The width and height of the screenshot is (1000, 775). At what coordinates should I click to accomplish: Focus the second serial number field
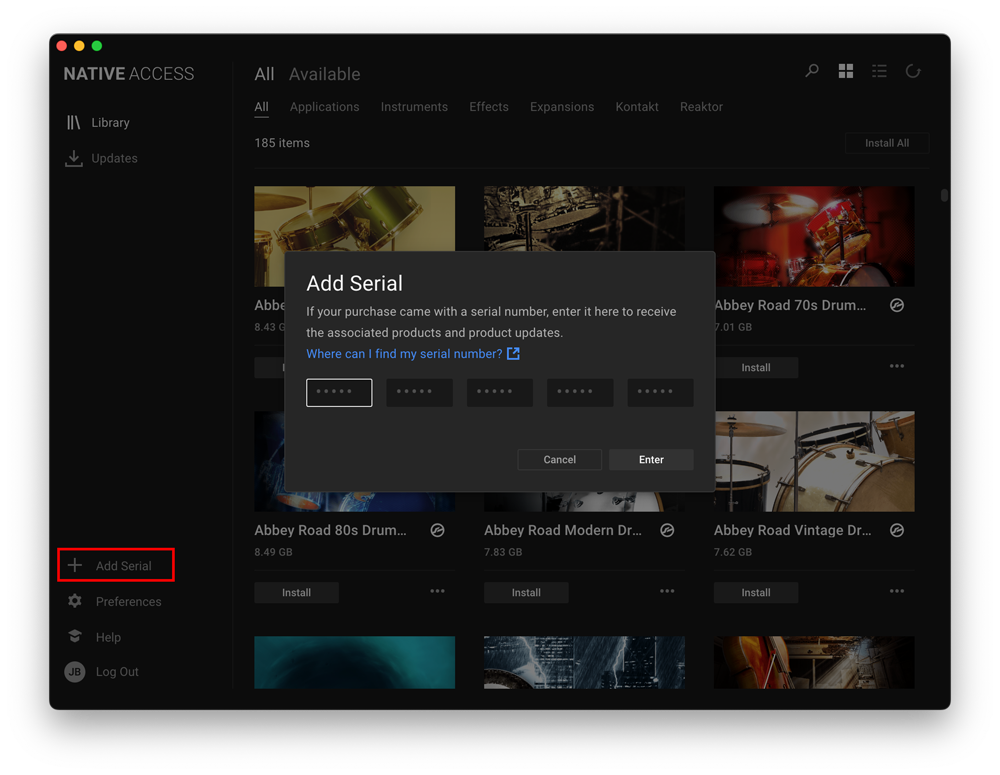[420, 392]
